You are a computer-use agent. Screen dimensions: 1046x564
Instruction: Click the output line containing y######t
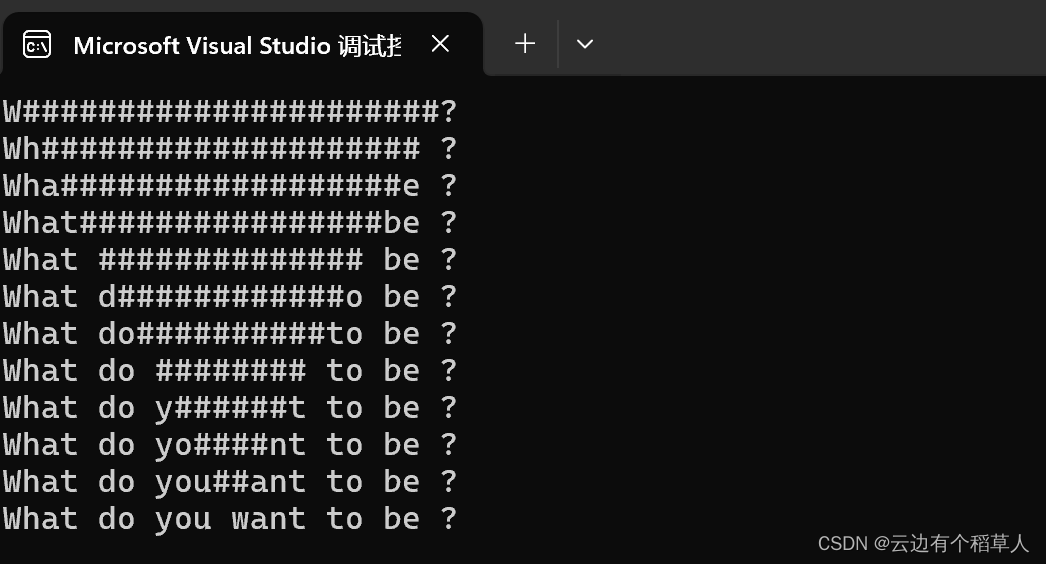230,408
